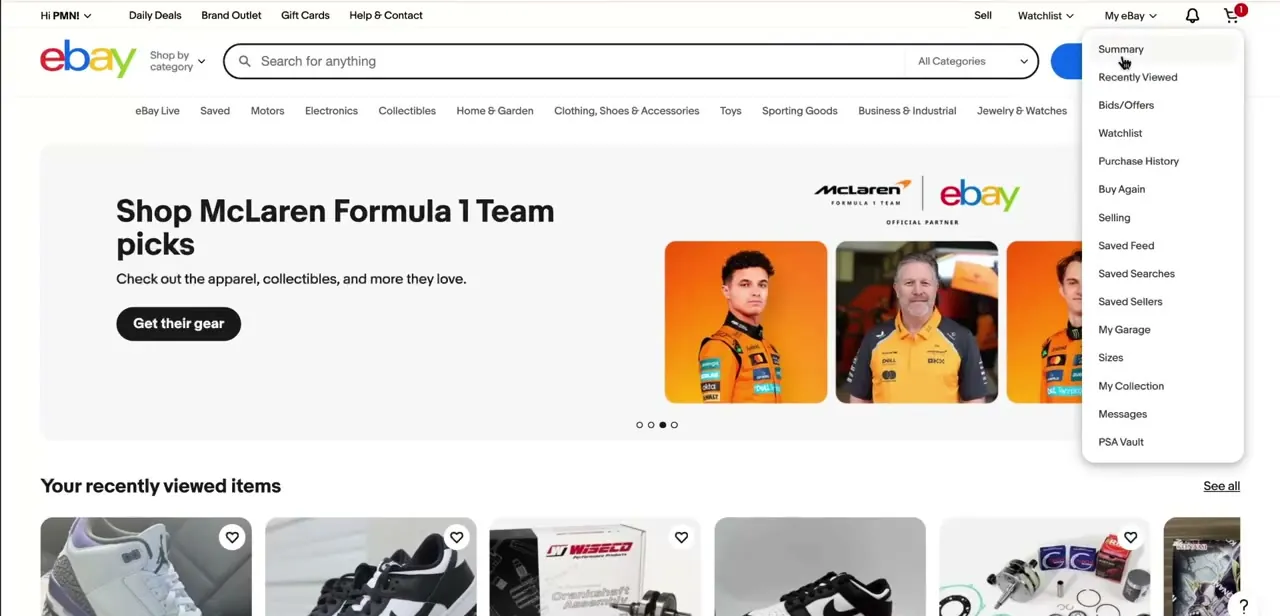Image resolution: width=1280 pixels, height=616 pixels.
Task: Open the notifications bell
Action: tap(1192, 15)
